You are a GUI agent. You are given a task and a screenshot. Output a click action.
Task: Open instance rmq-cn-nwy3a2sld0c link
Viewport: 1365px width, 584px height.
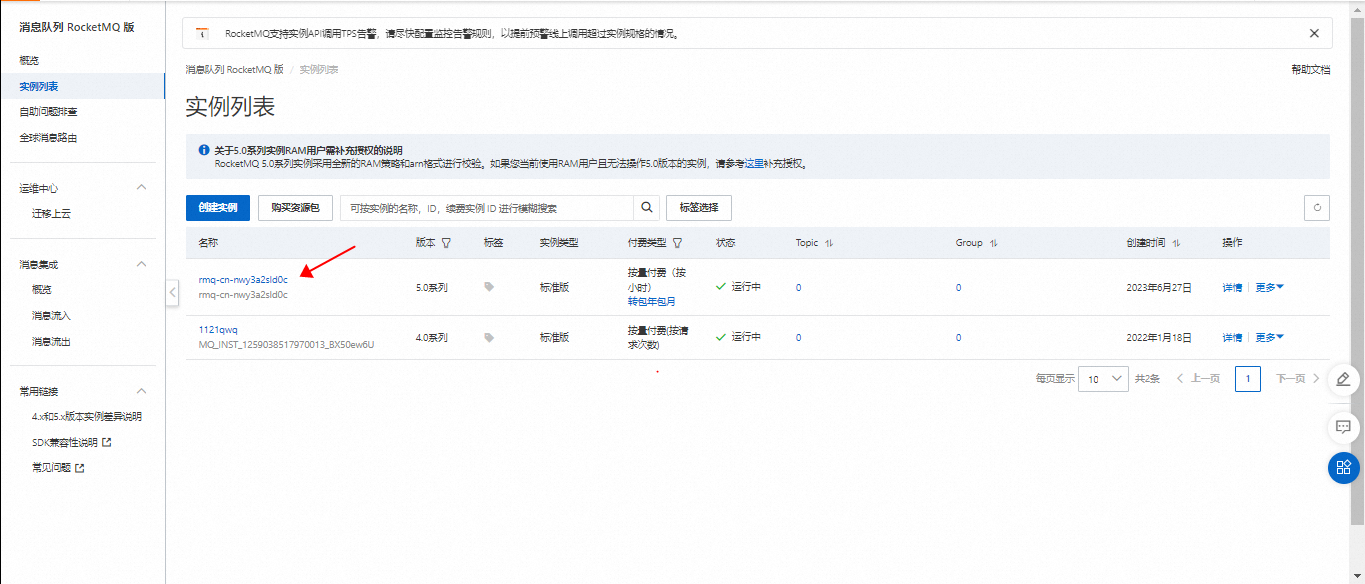coord(243,280)
